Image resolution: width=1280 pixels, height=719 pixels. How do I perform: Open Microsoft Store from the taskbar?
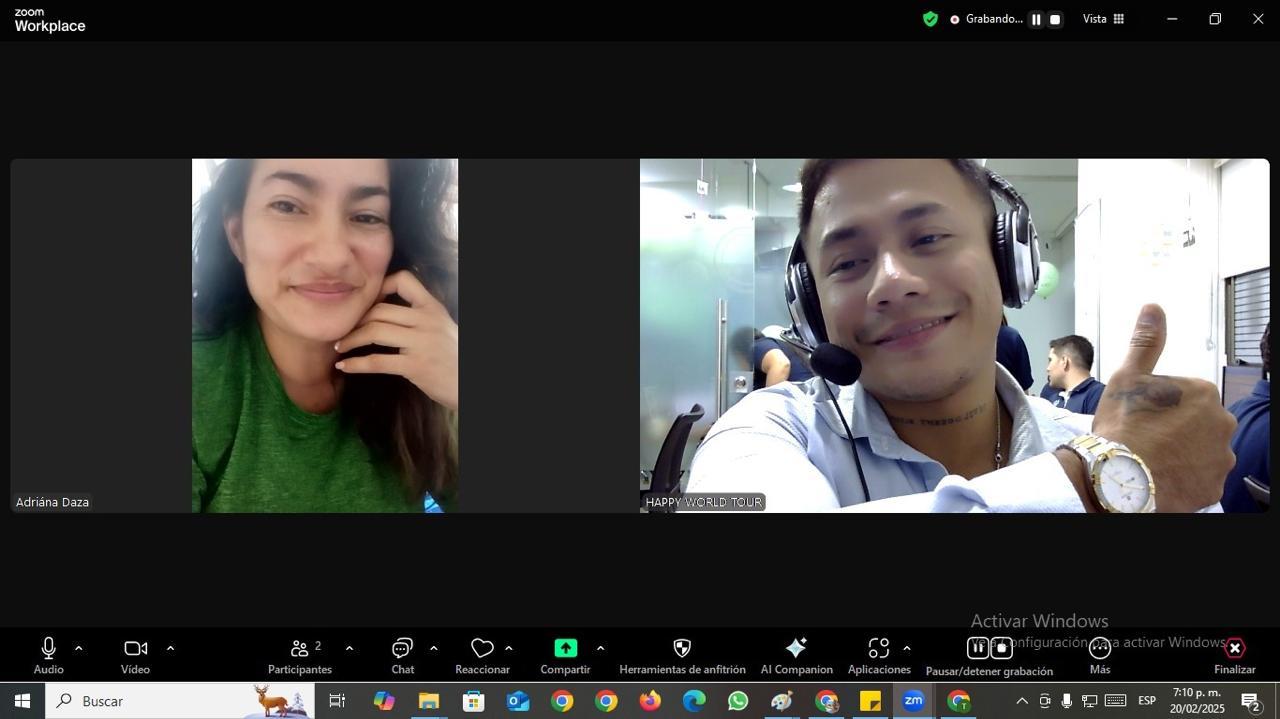point(473,701)
